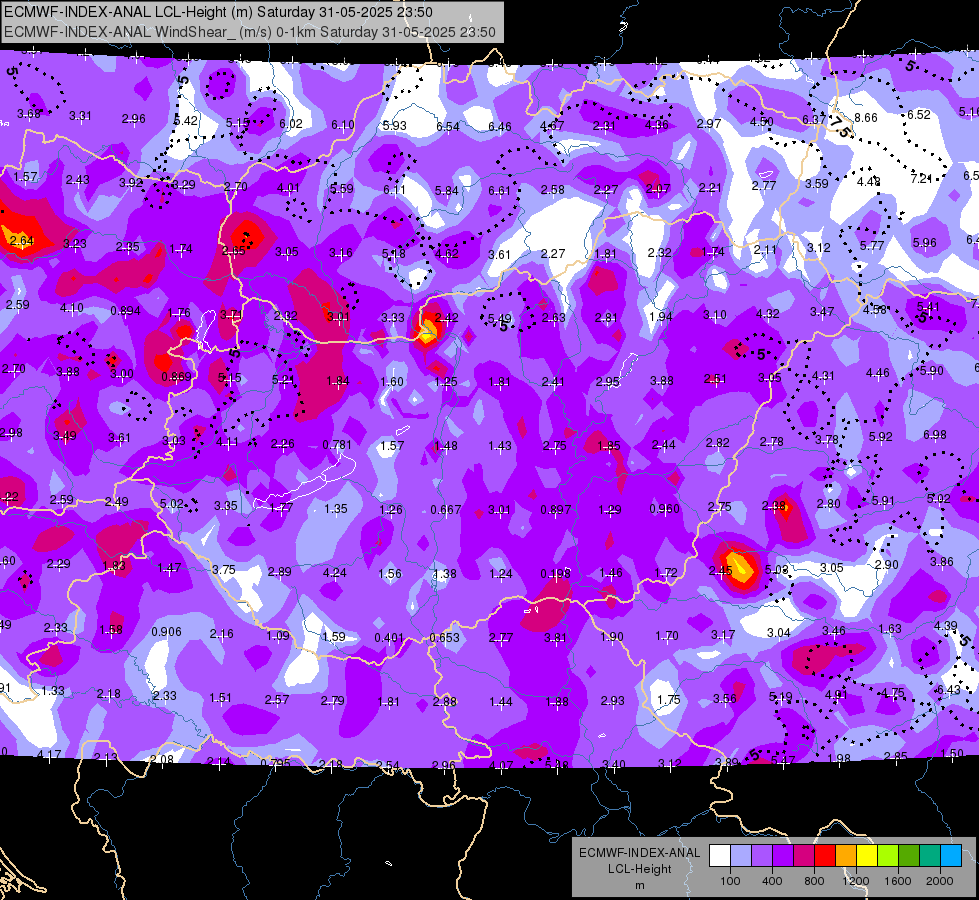This screenshot has width=979, height=900.
Task: Click the wind shear value 5.77
Action: click(x=872, y=245)
